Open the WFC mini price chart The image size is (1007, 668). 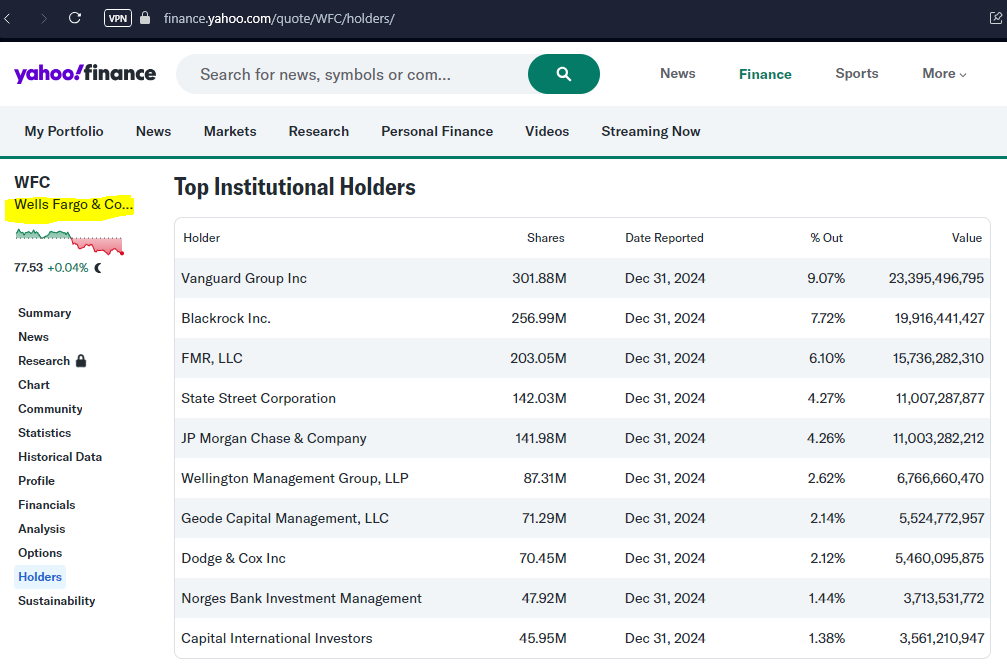69,242
